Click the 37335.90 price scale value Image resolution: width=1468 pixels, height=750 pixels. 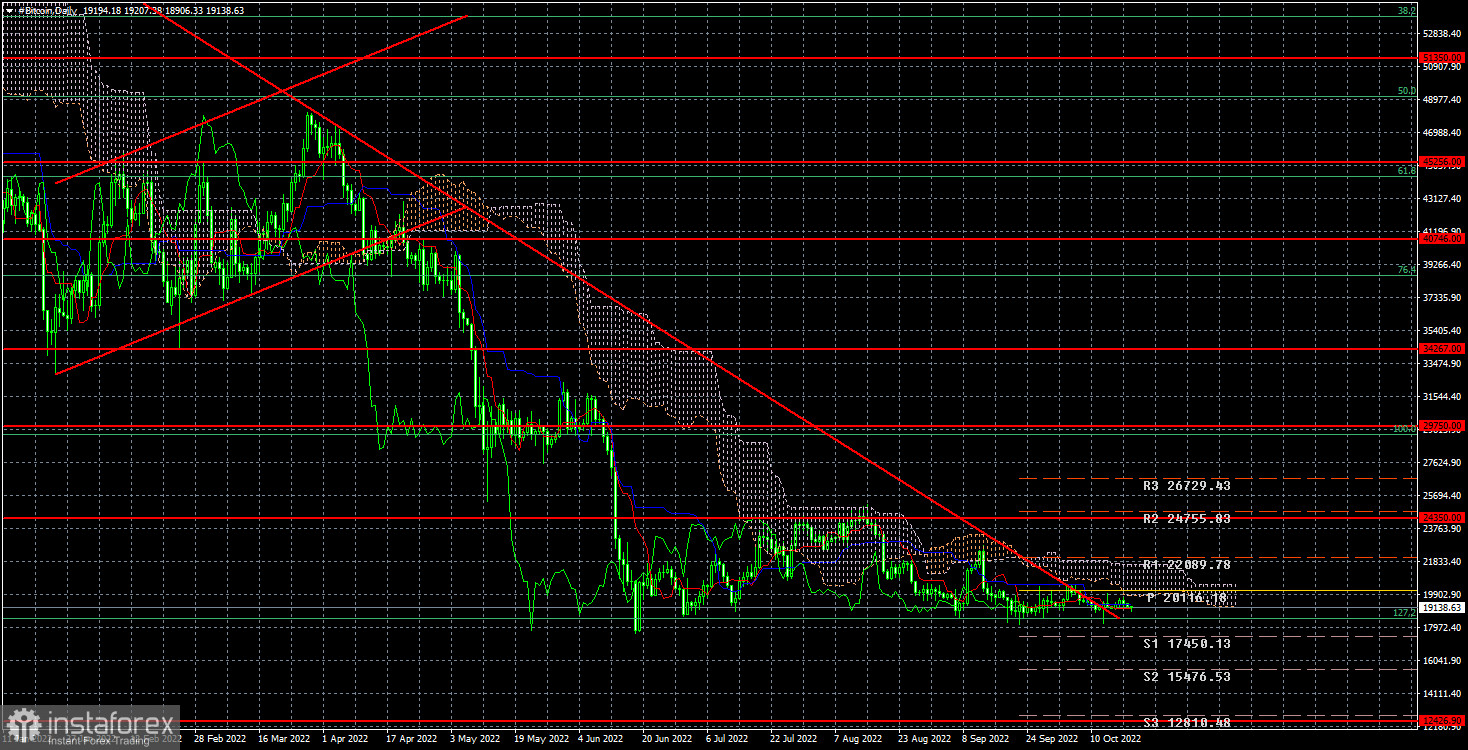click(x=1443, y=298)
